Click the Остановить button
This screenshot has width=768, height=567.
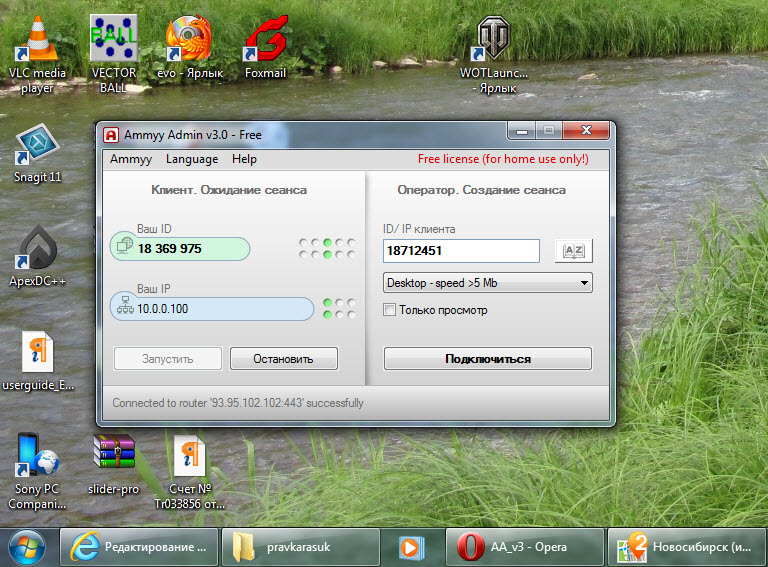(284, 359)
